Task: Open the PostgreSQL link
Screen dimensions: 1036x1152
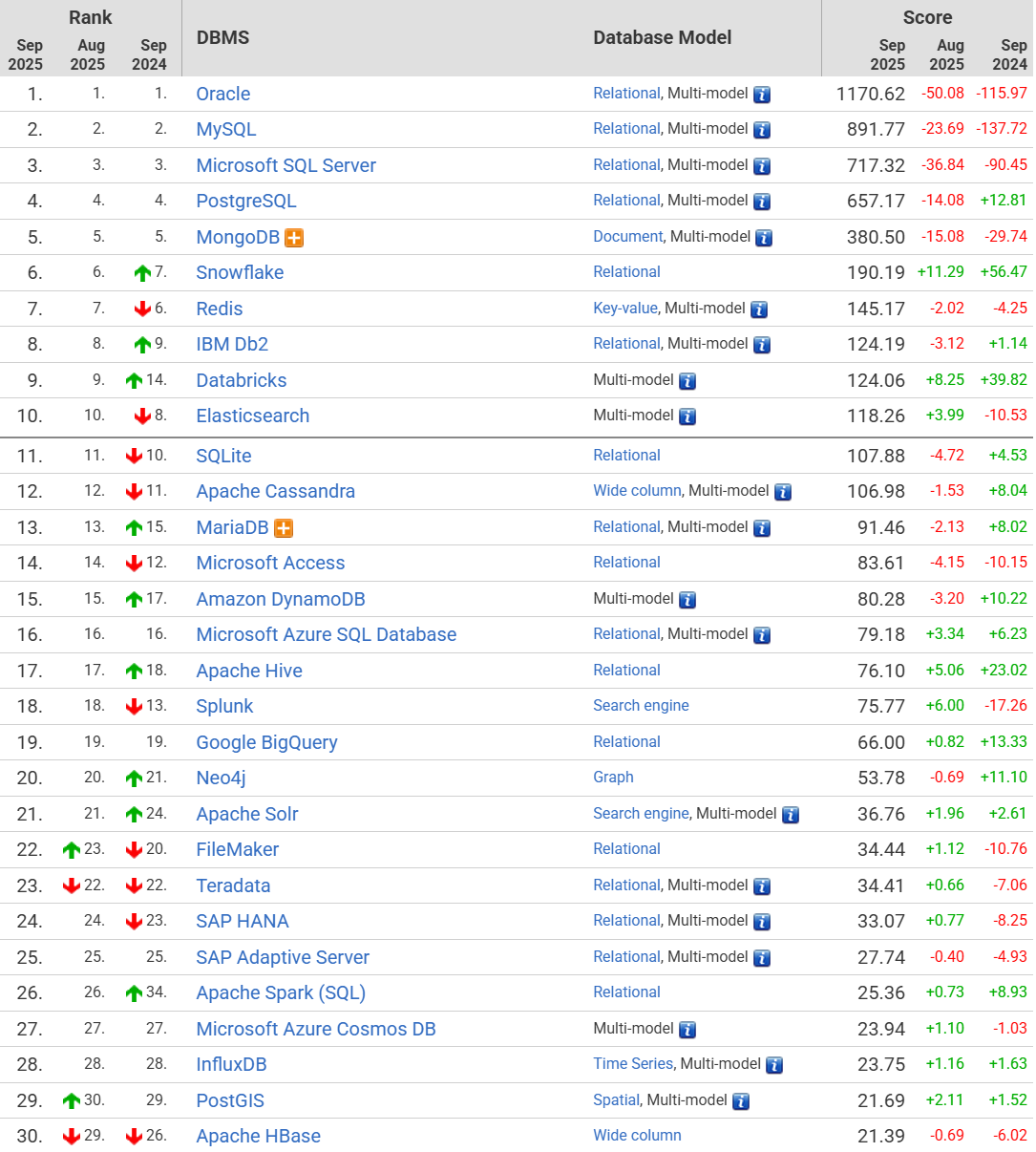Action: pos(246,201)
